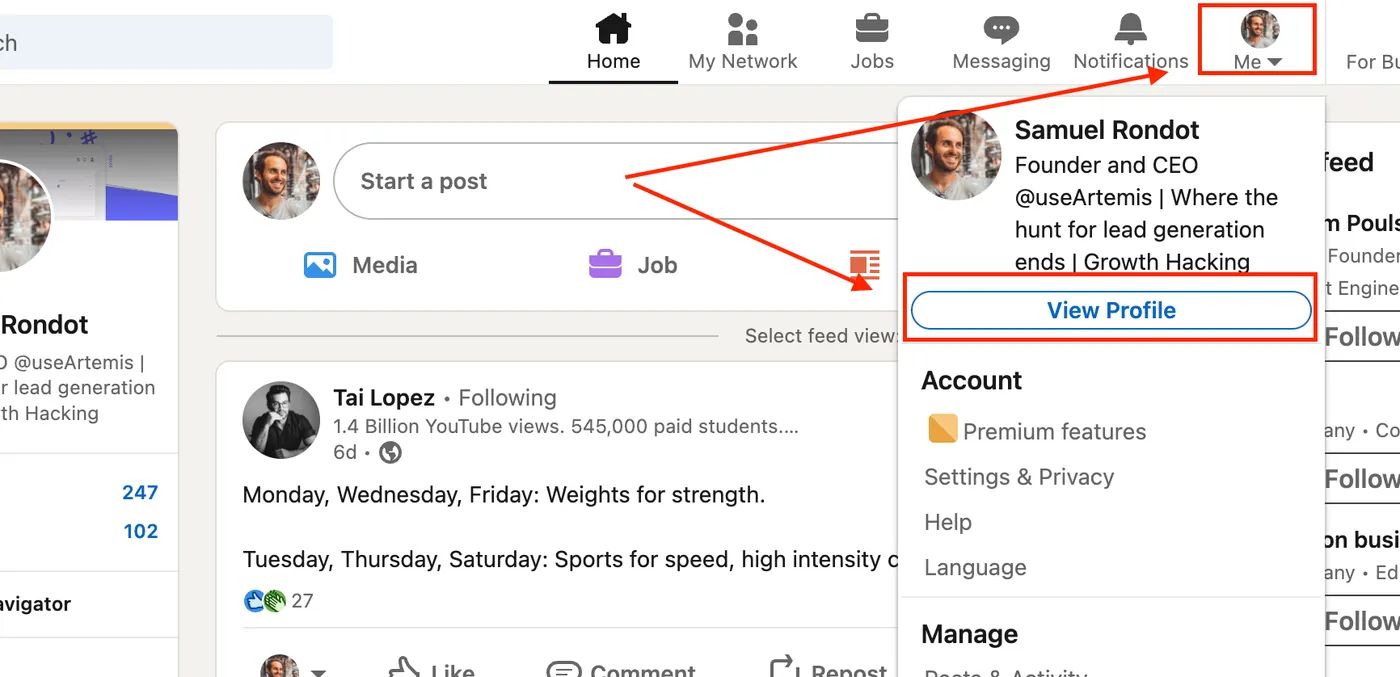Viewport: 1400px width, 677px height.
Task: Click Rondot name on left profile card
Action: (45, 324)
